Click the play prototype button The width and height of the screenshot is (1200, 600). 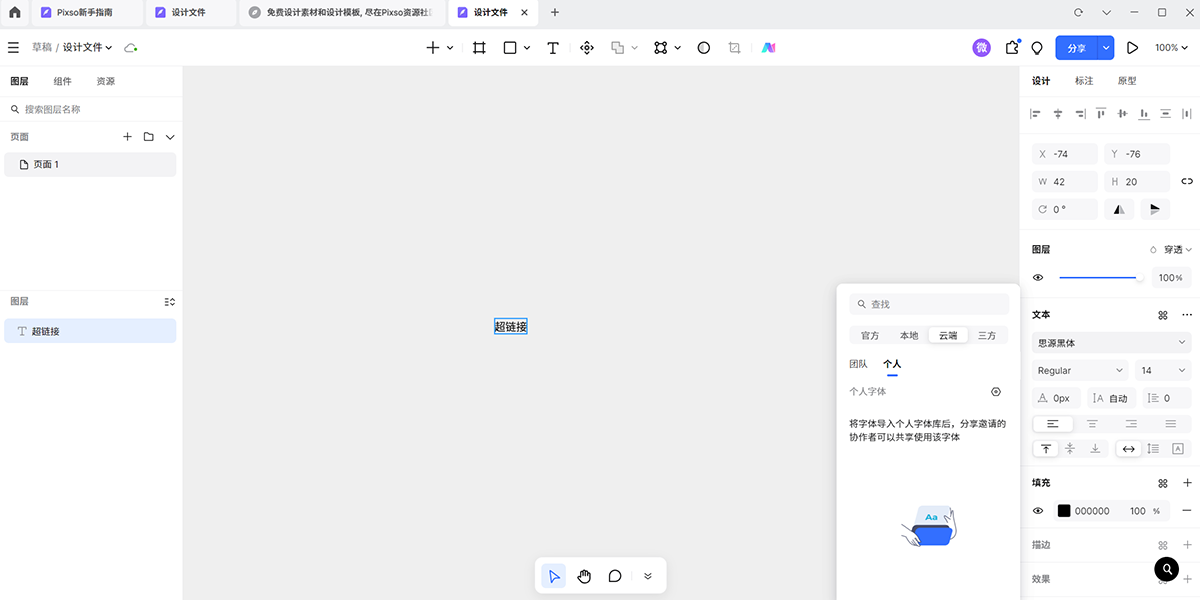1132,48
